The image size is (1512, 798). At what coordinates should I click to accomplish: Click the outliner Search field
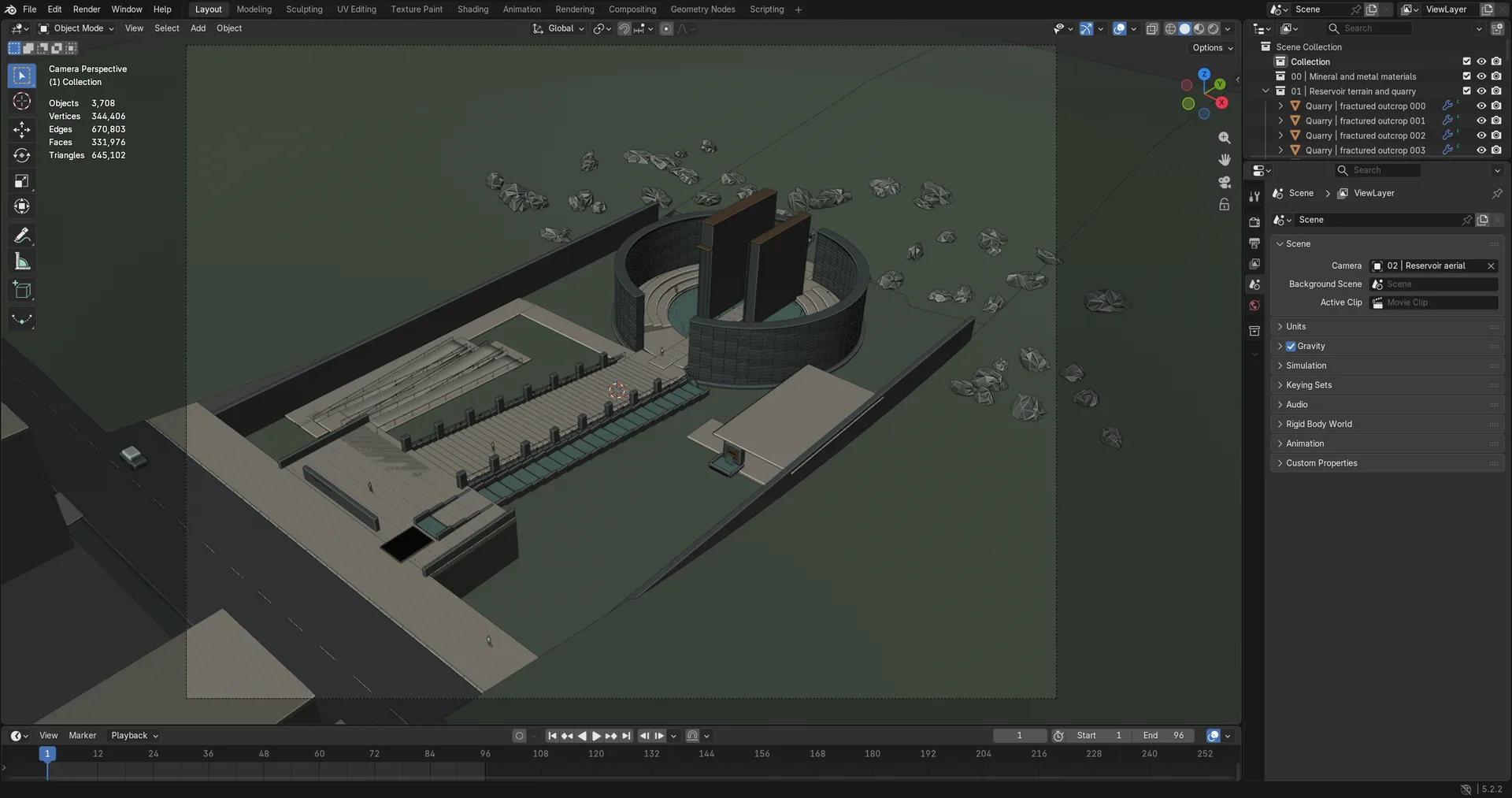point(1369,28)
